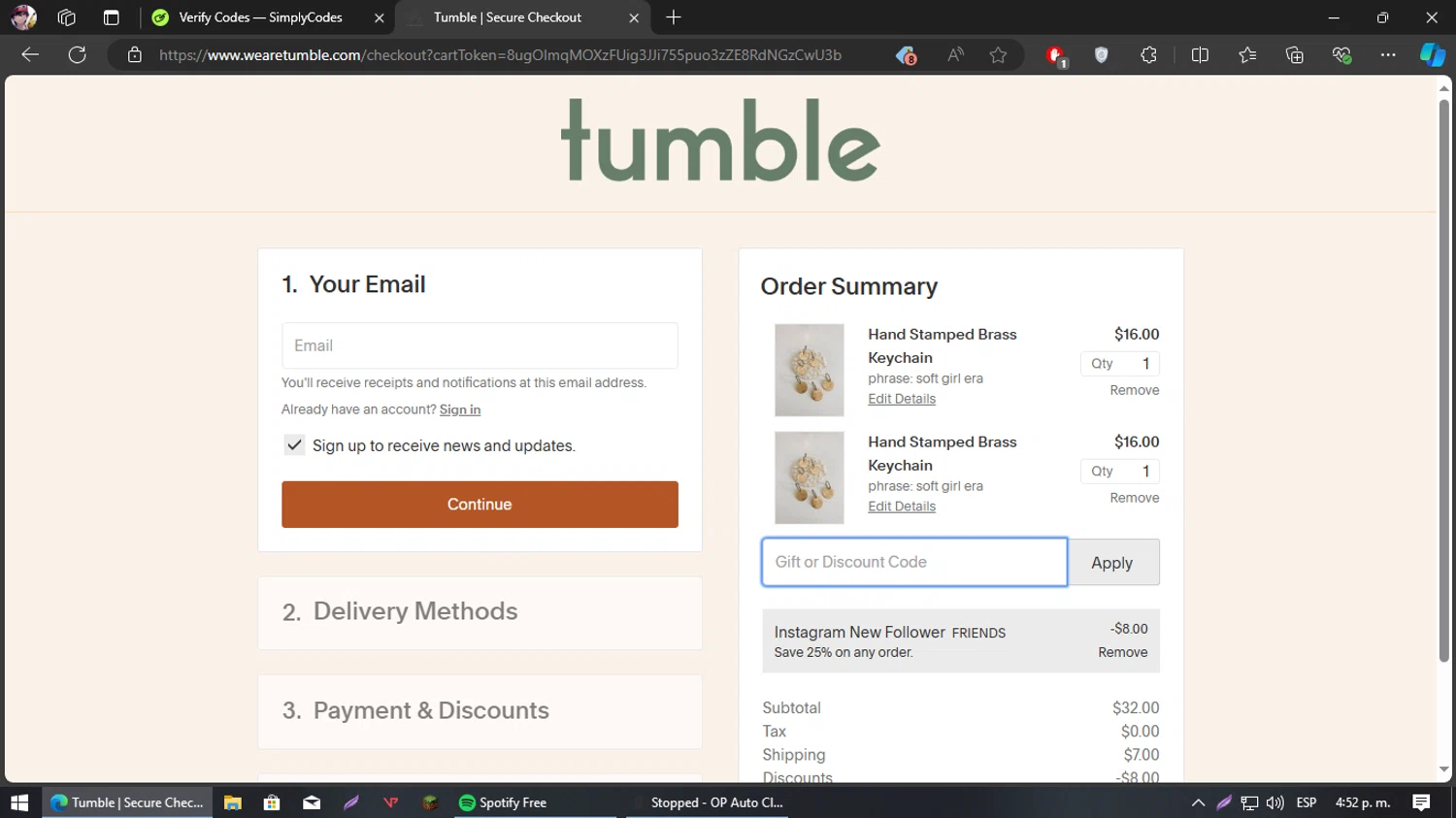Focus the address bar URL
The image size is (1456, 818).
(500, 55)
